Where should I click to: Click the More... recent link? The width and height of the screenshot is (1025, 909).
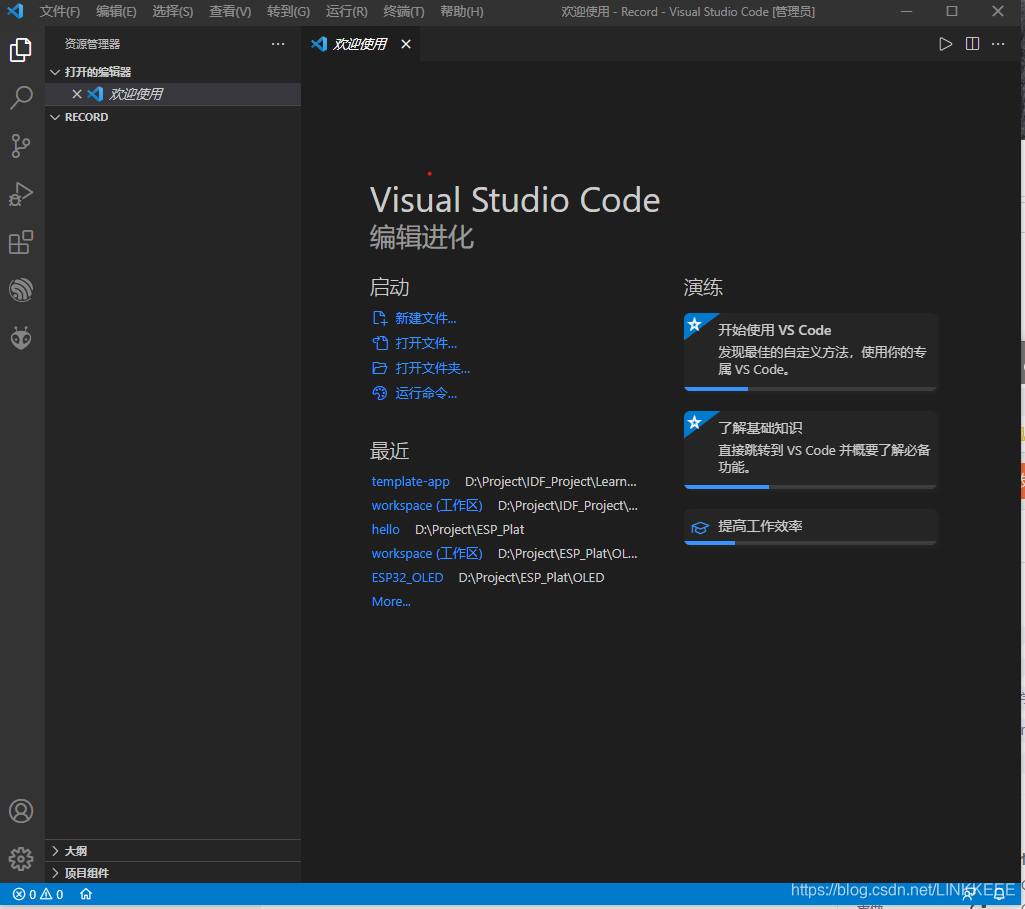click(x=391, y=602)
